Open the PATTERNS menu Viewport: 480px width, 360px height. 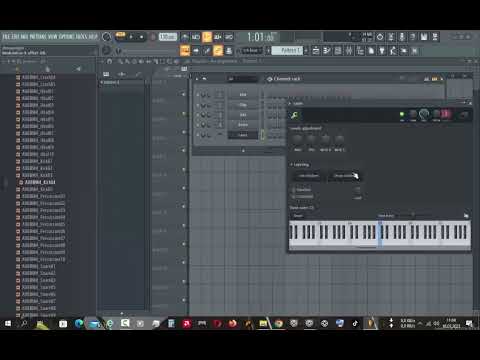click(38, 37)
